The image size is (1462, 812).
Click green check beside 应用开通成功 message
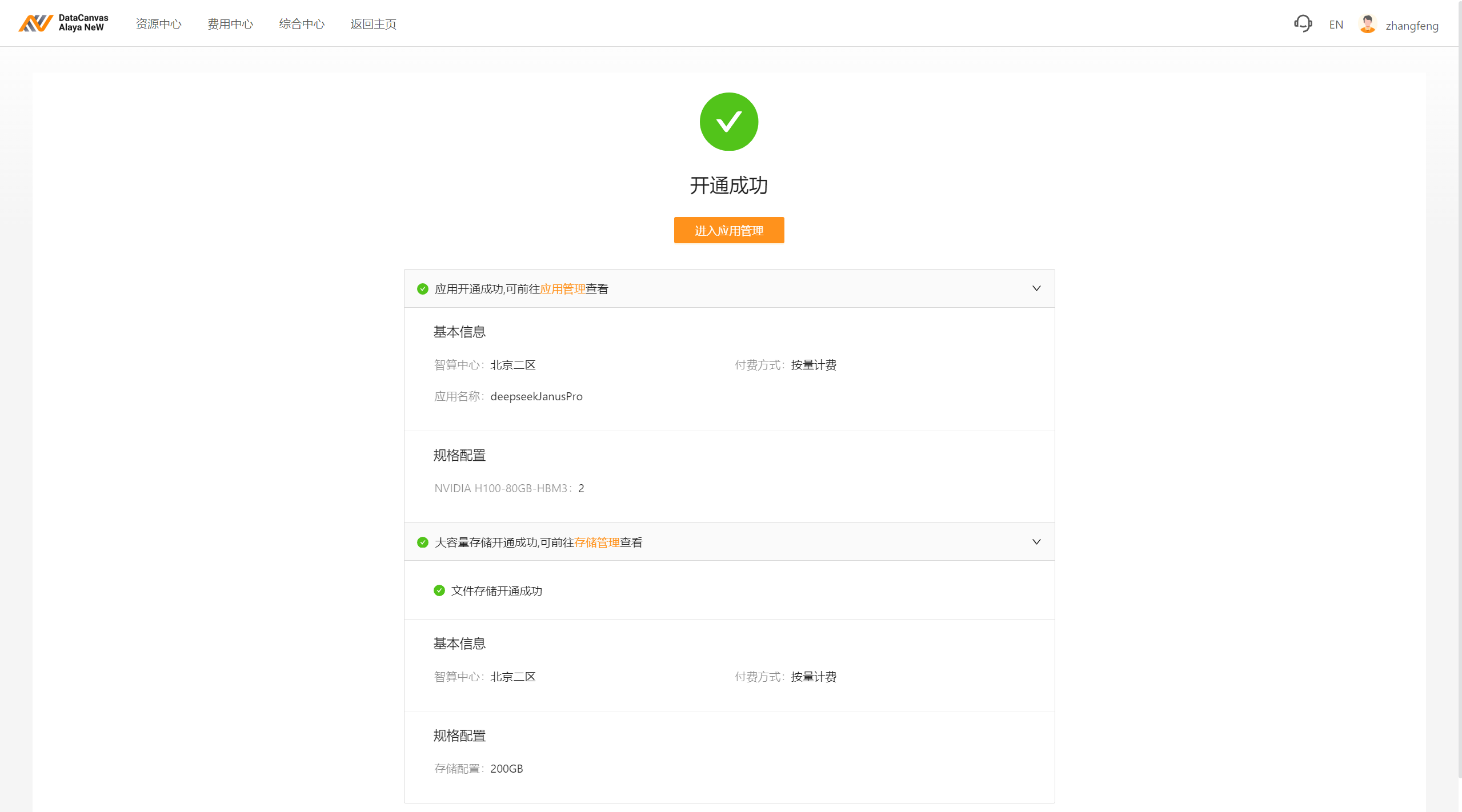tap(423, 289)
